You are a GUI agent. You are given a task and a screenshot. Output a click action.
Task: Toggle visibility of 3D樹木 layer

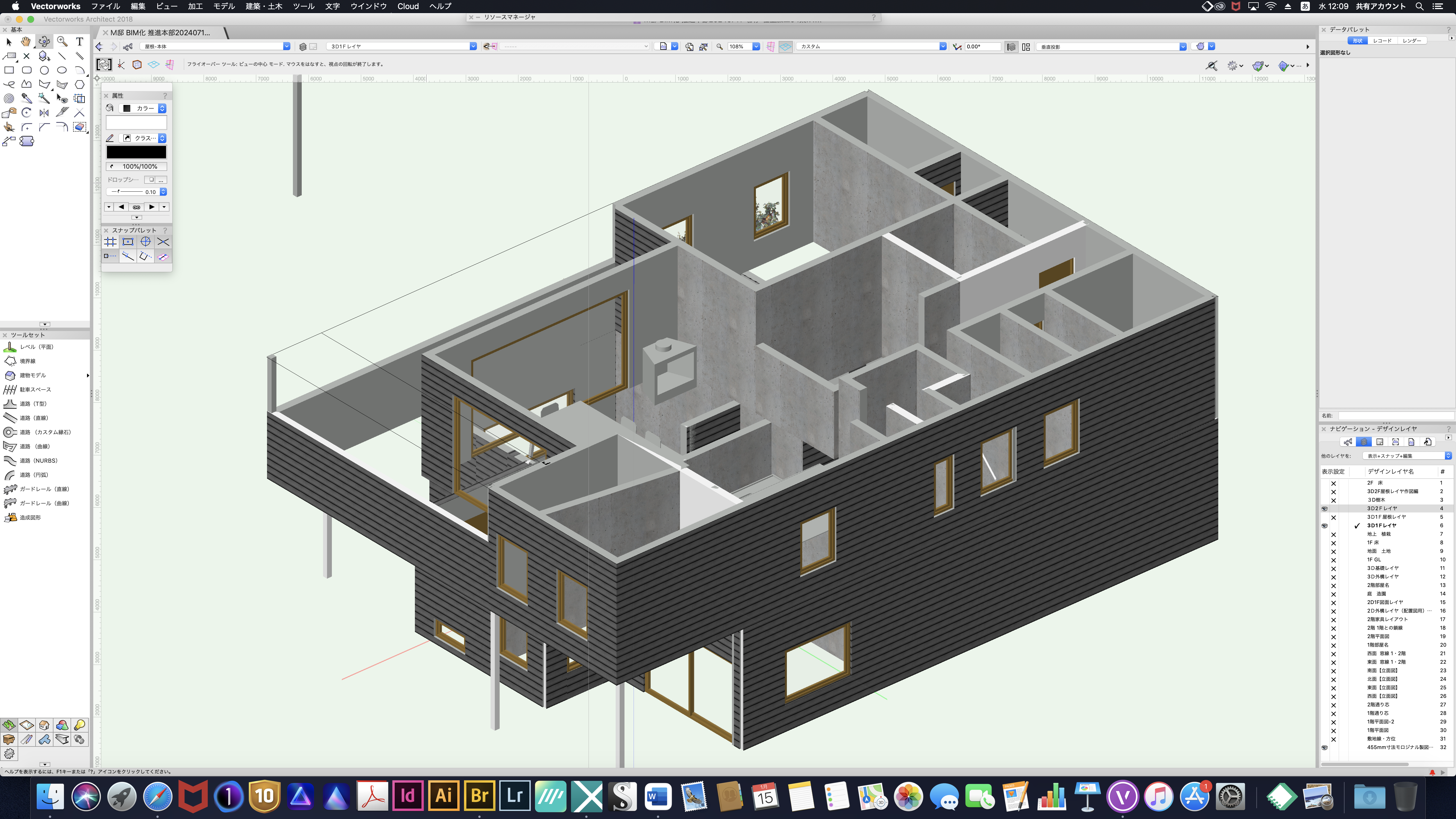click(1333, 500)
